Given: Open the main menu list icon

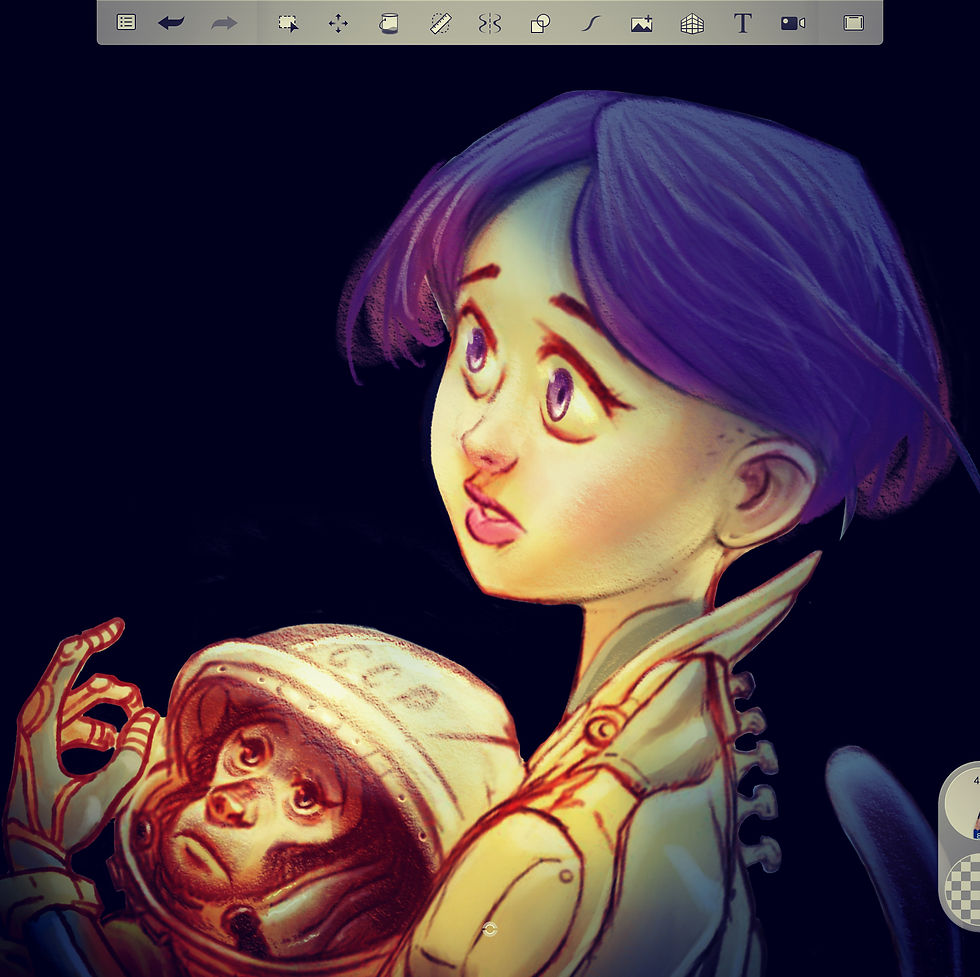Looking at the screenshot, I should 126,23.
